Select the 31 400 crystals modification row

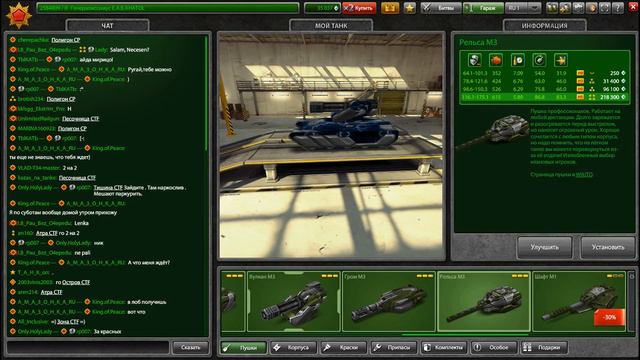544,81
